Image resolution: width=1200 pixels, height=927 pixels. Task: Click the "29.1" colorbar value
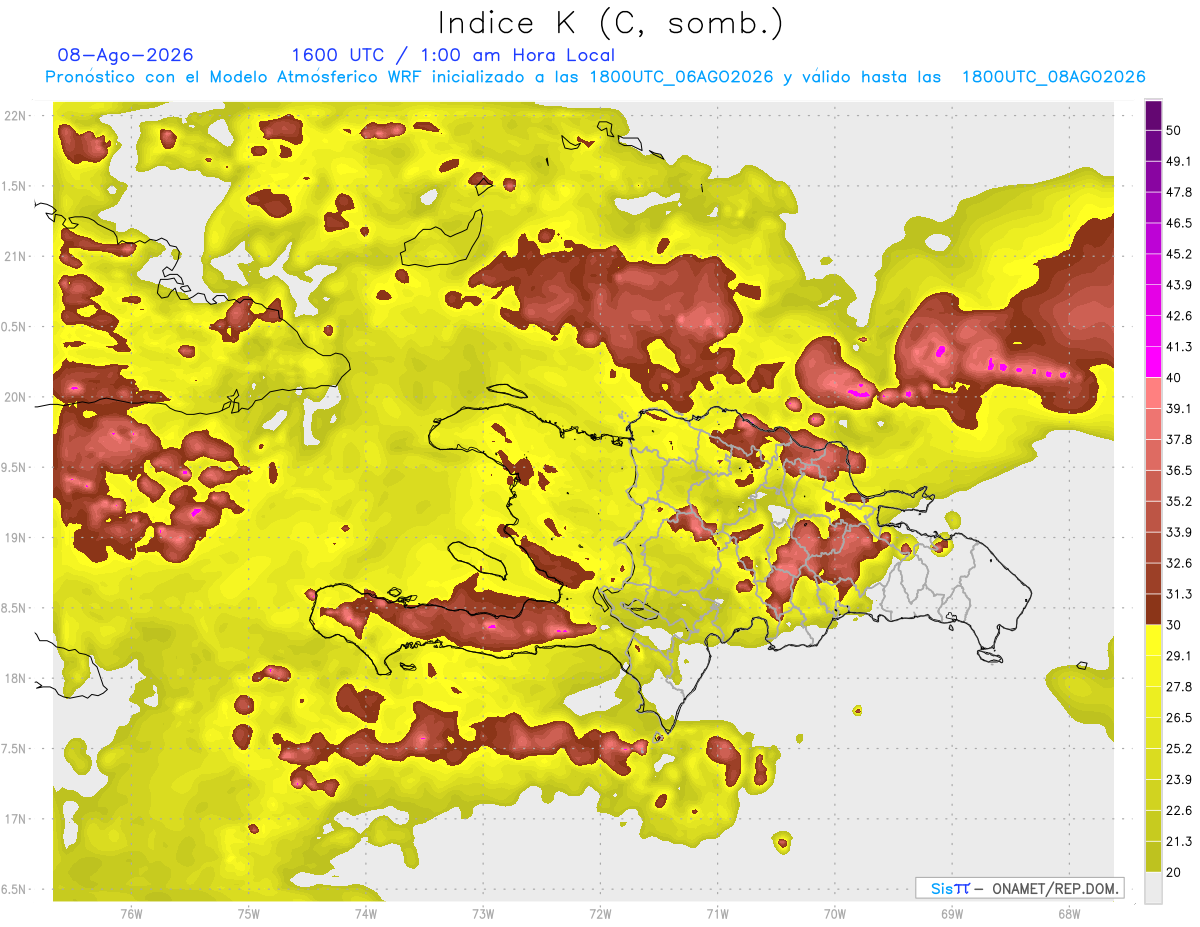pos(1179,656)
